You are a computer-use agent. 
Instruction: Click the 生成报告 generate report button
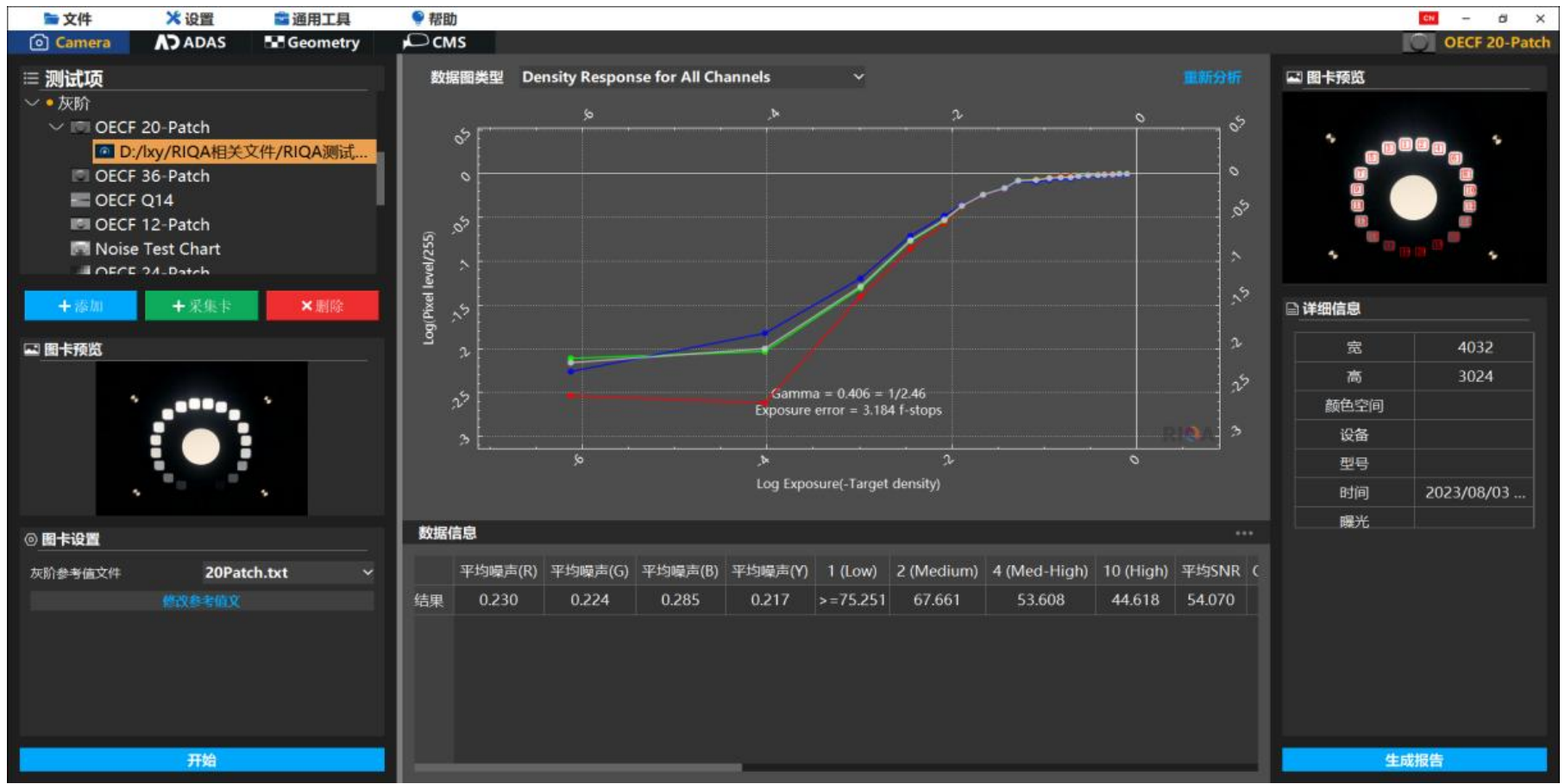(x=1413, y=760)
